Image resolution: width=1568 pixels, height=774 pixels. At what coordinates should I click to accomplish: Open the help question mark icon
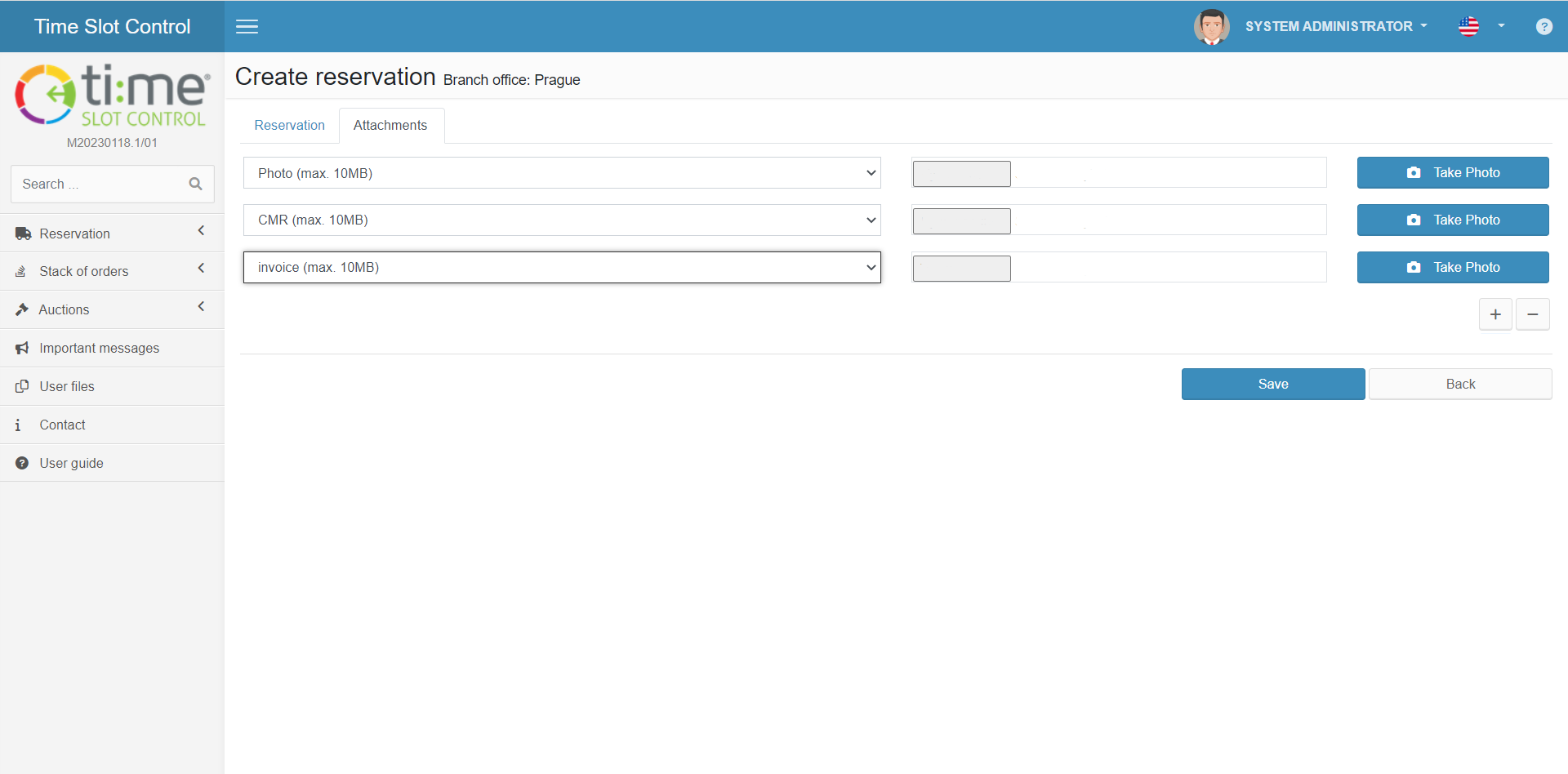1543,26
